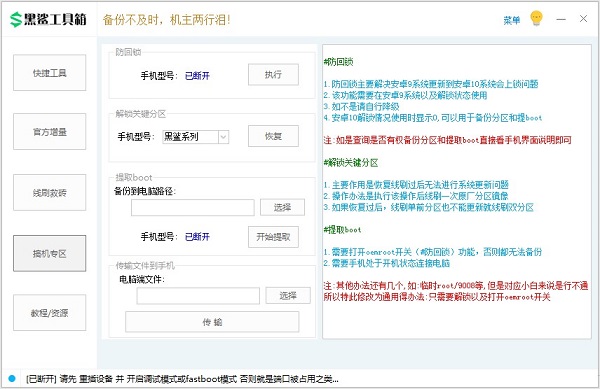Click the green S logo icon

16,20
